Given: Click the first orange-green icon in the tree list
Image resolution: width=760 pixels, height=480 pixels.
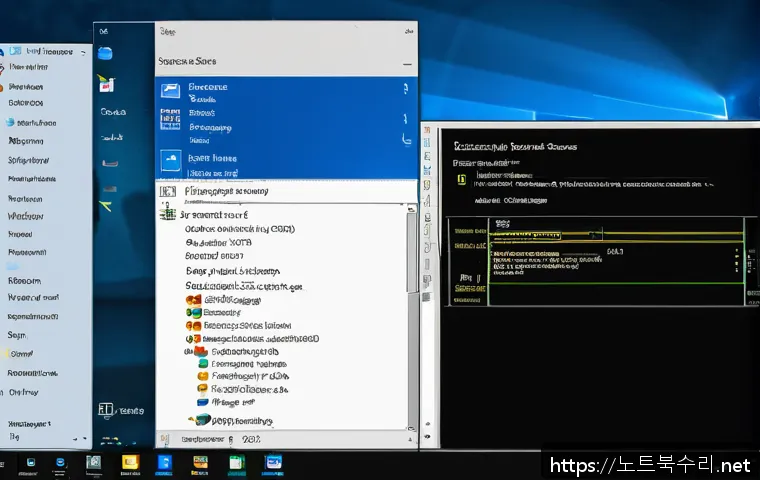Looking at the screenshot, I should 193,299.
